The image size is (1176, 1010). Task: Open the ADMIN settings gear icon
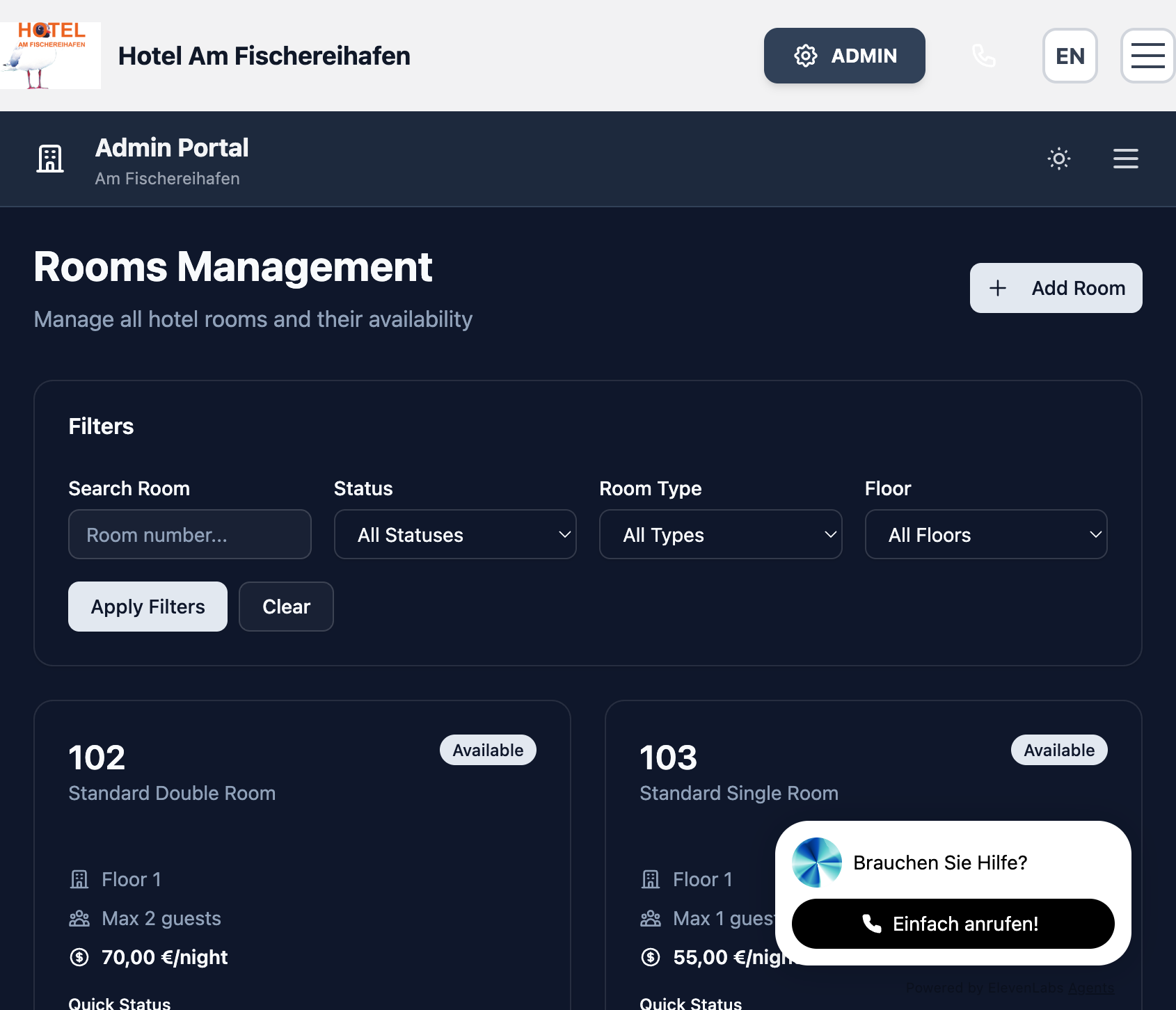[804, 56]
